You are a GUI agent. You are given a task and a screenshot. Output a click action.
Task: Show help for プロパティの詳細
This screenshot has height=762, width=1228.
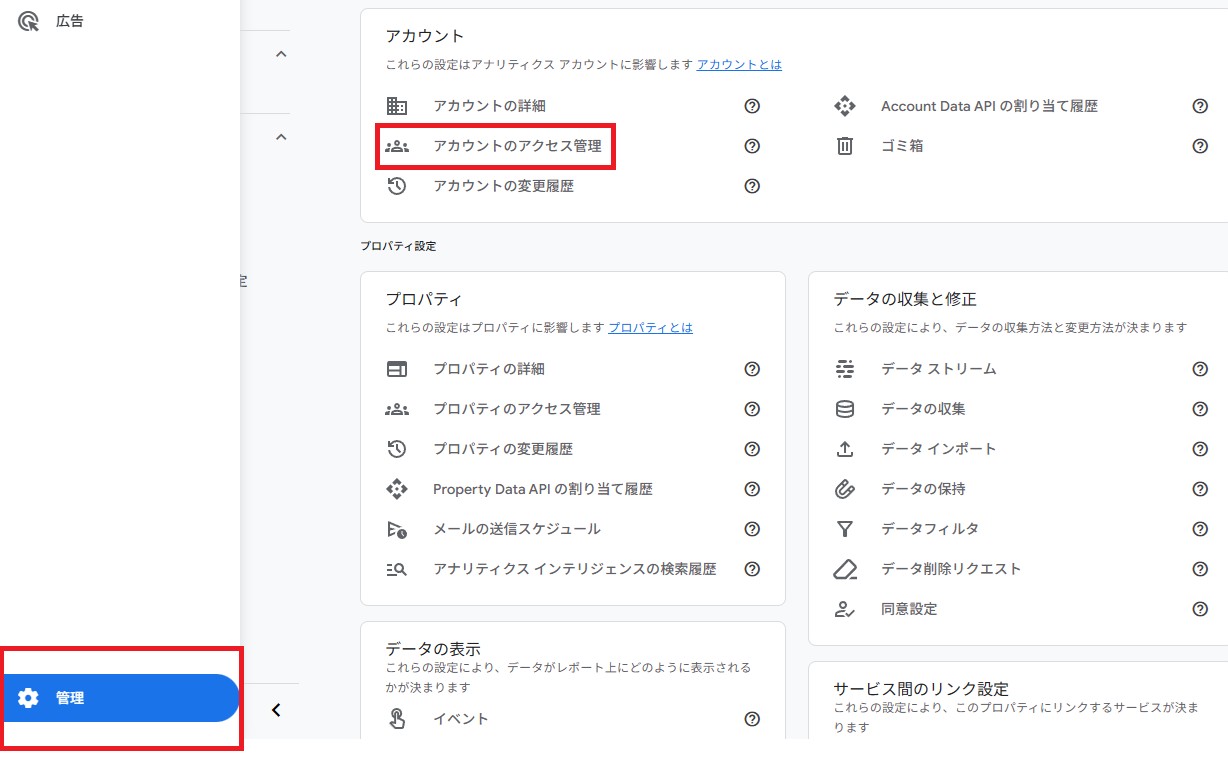click(752, 369)
